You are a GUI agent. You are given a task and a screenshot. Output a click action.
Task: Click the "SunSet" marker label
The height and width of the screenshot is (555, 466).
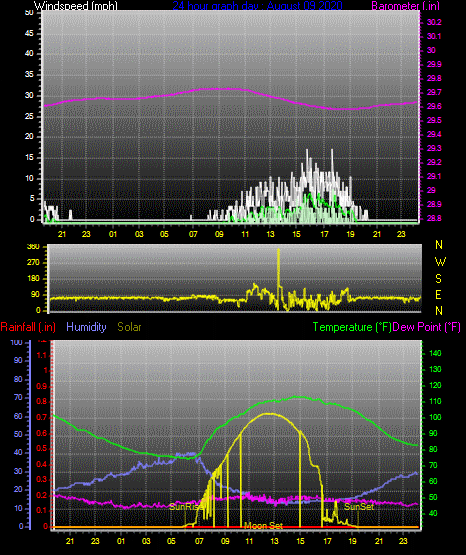coord(359,507)
